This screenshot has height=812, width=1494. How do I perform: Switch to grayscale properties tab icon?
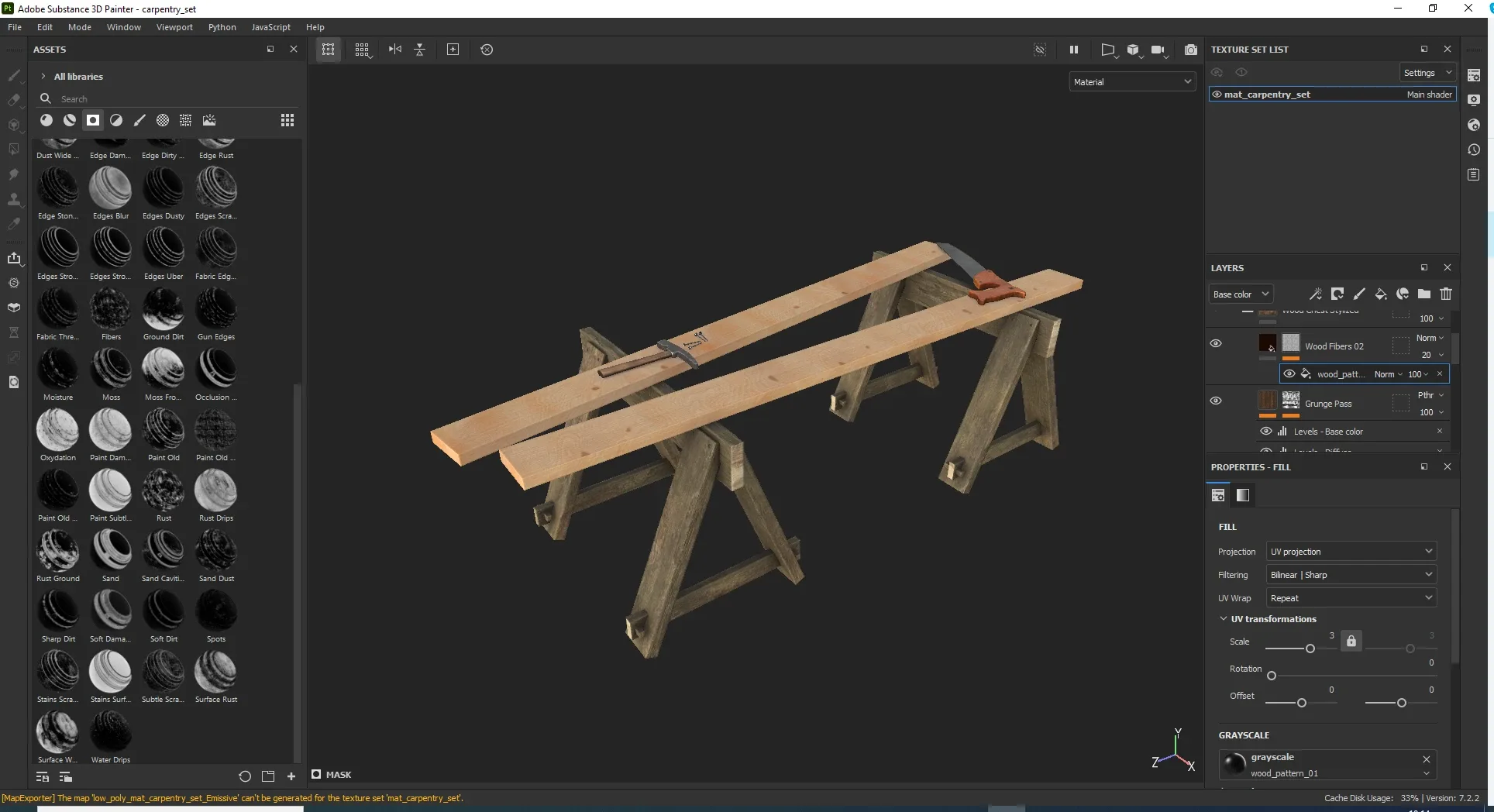coord(1243,495)
